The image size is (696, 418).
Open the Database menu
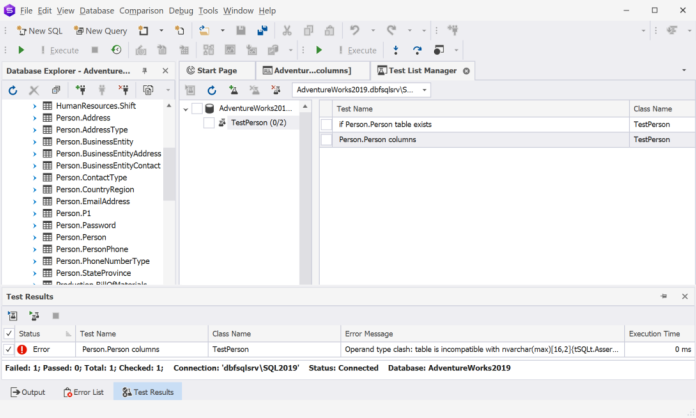[x=97, y=10]
